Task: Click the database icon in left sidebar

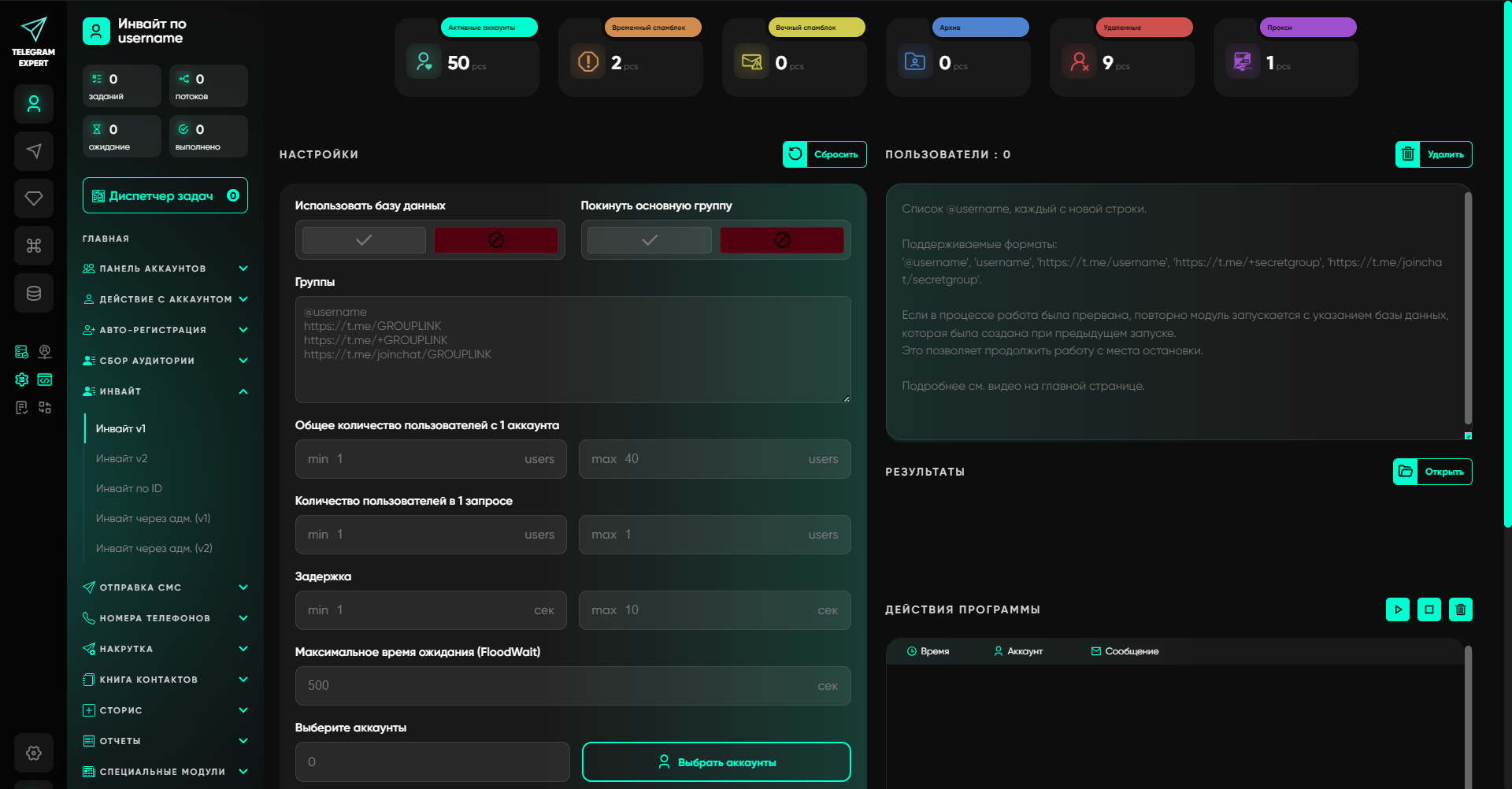Action: click(34, 293)
